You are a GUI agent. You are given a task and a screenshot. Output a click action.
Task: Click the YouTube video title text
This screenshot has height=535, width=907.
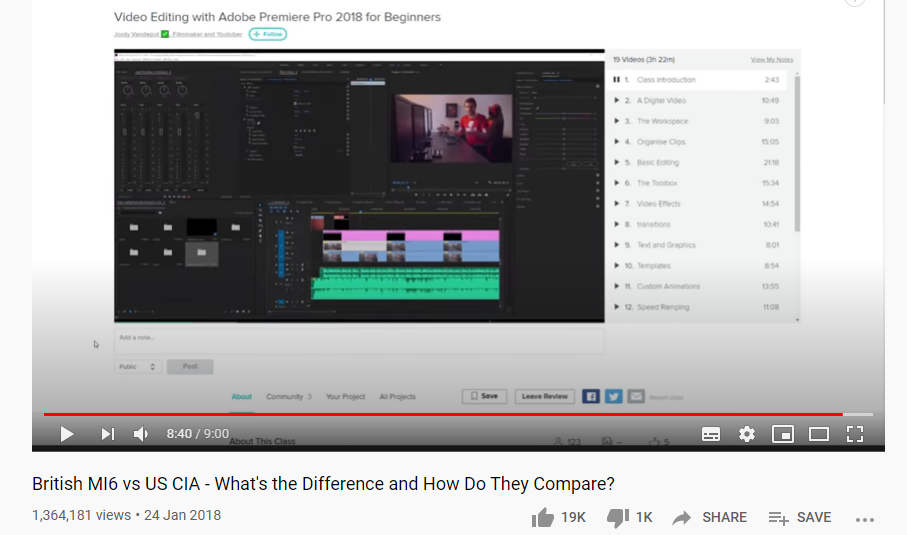point(323,484)
